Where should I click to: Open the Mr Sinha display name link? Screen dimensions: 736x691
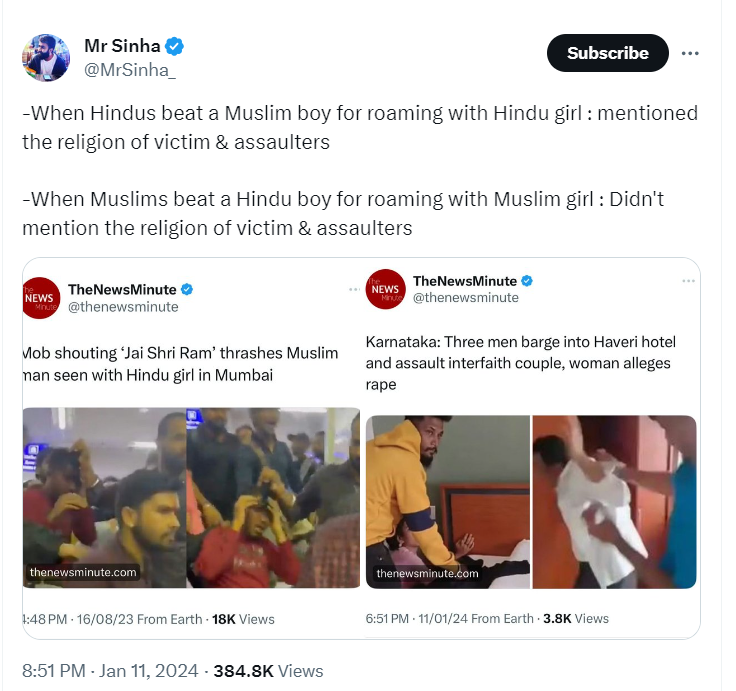click(122, 46)
